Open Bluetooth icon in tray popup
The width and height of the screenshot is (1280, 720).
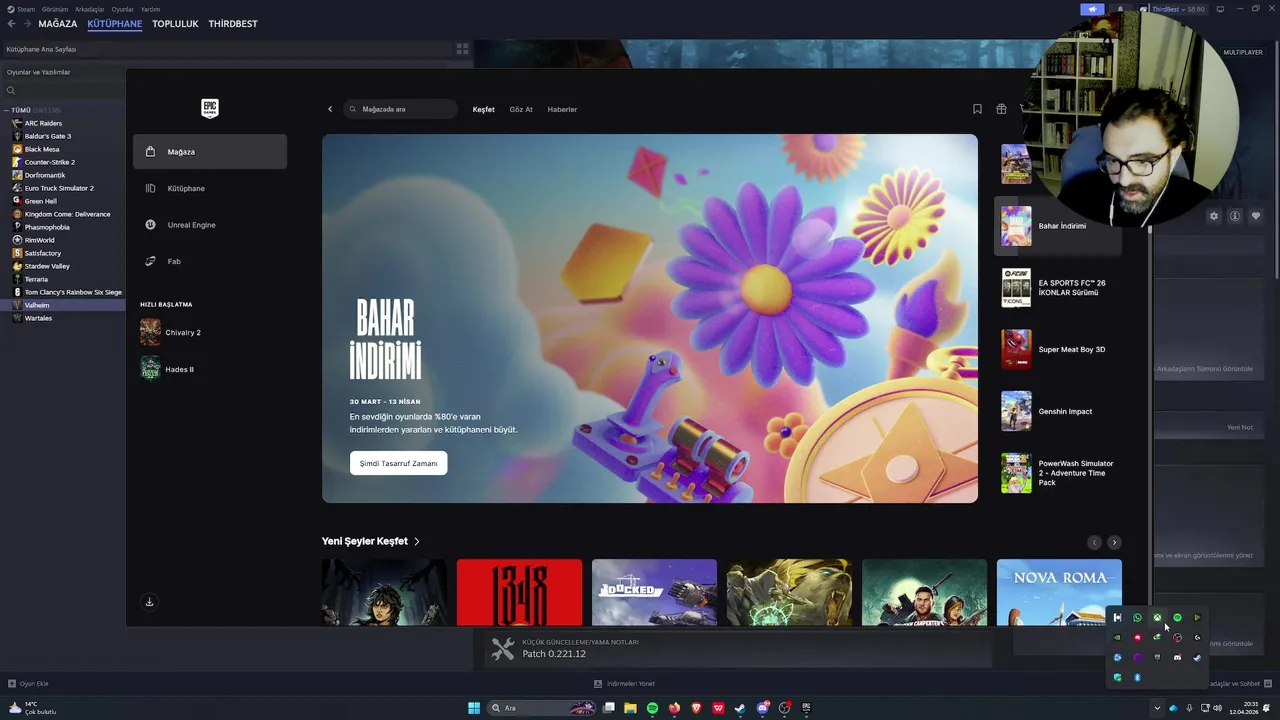tap(1137, 677)
